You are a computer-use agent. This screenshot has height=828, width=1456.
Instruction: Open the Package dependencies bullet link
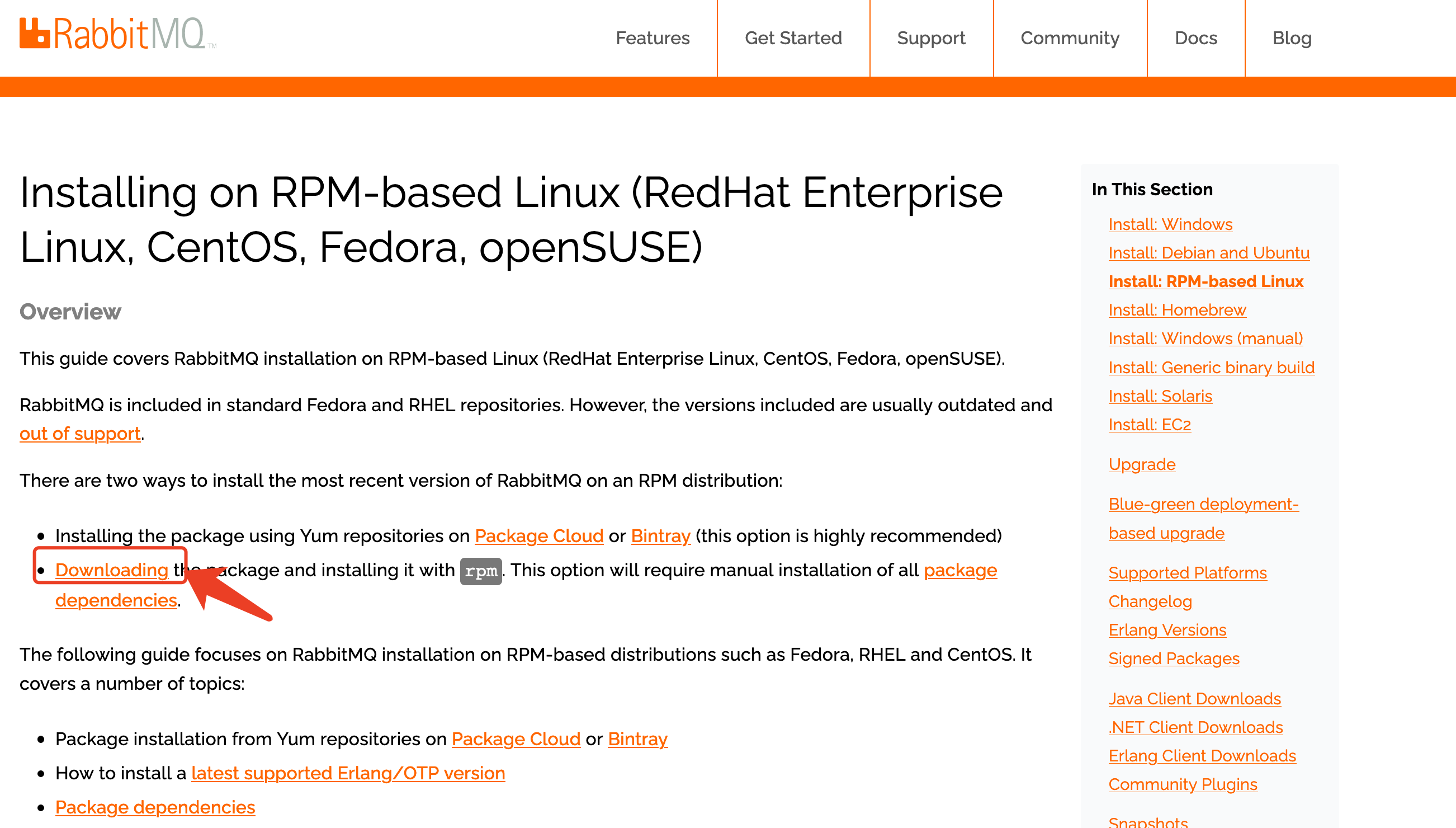click(x=154, y=807)
